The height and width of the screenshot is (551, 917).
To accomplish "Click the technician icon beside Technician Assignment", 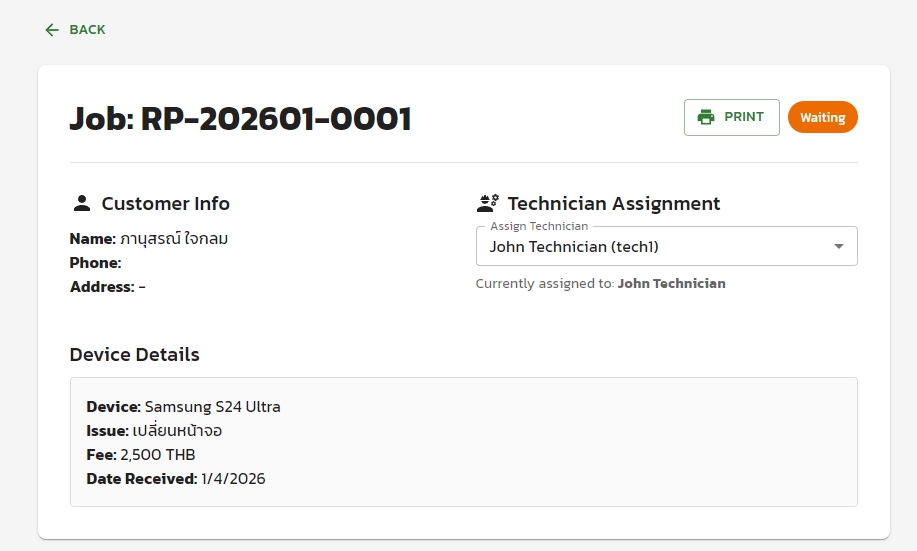I will pos(488,204).
